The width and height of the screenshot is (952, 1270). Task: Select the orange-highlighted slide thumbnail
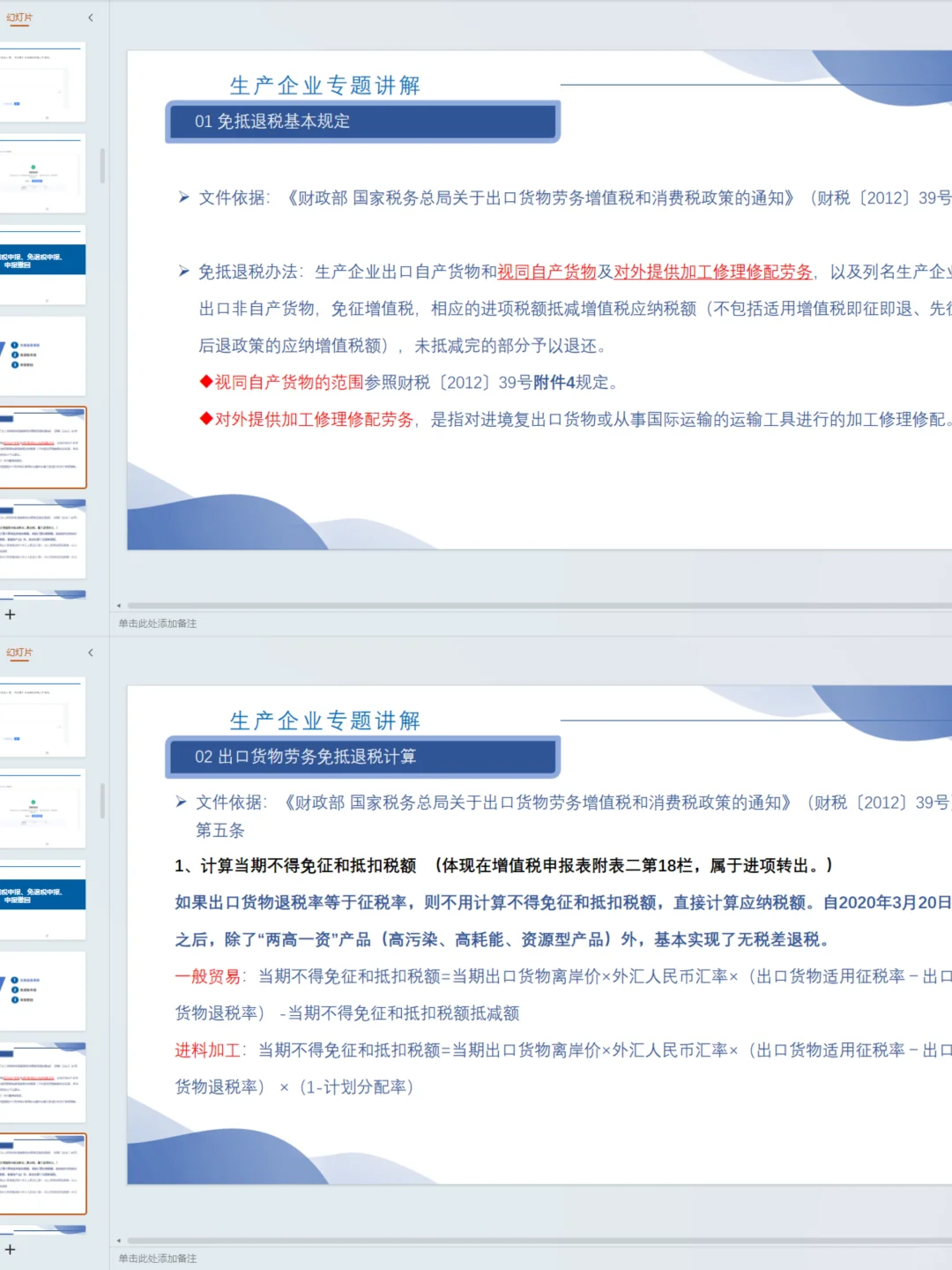pos(44,448)
